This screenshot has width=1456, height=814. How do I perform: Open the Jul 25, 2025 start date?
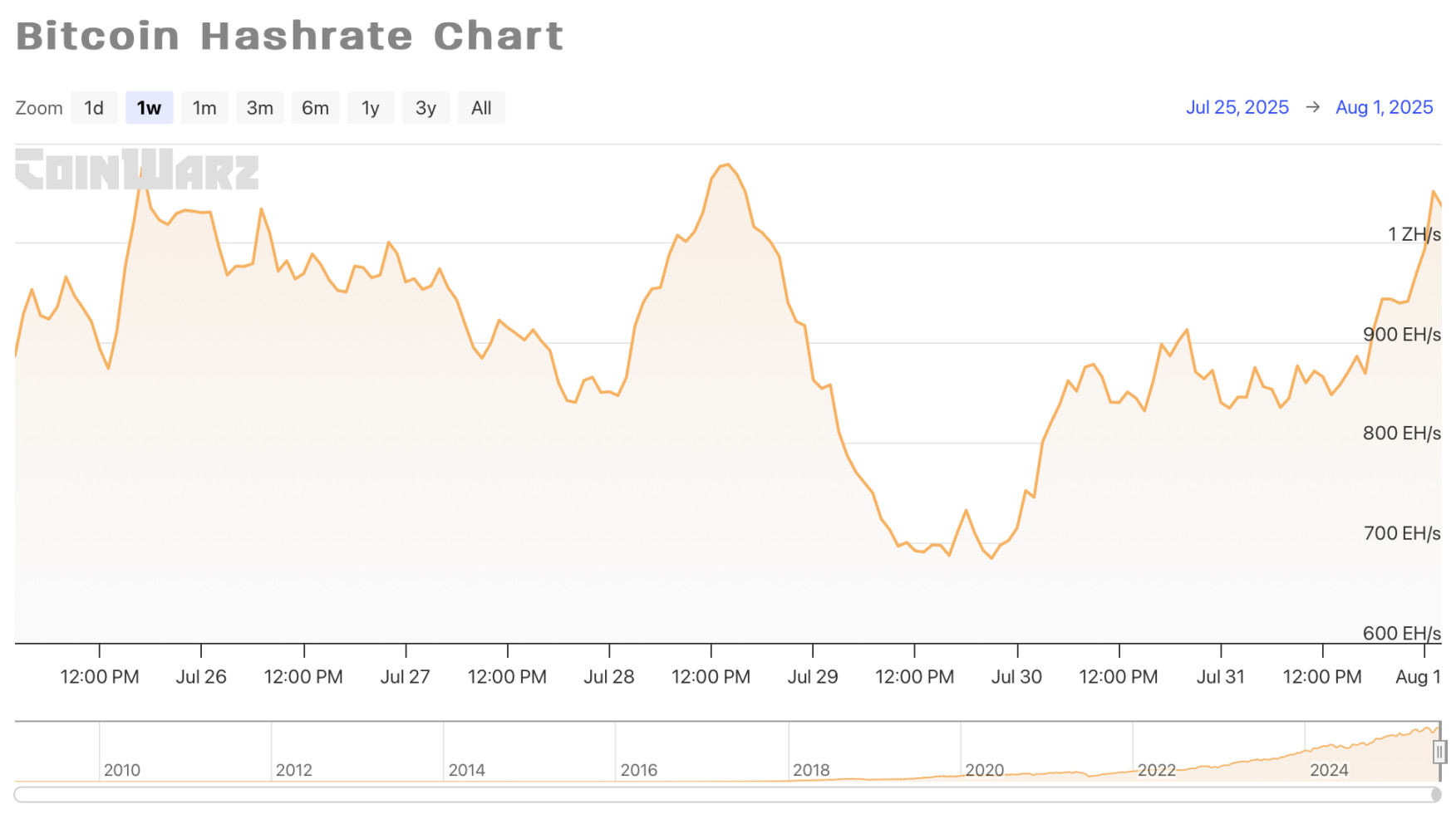coord(1237,107)
